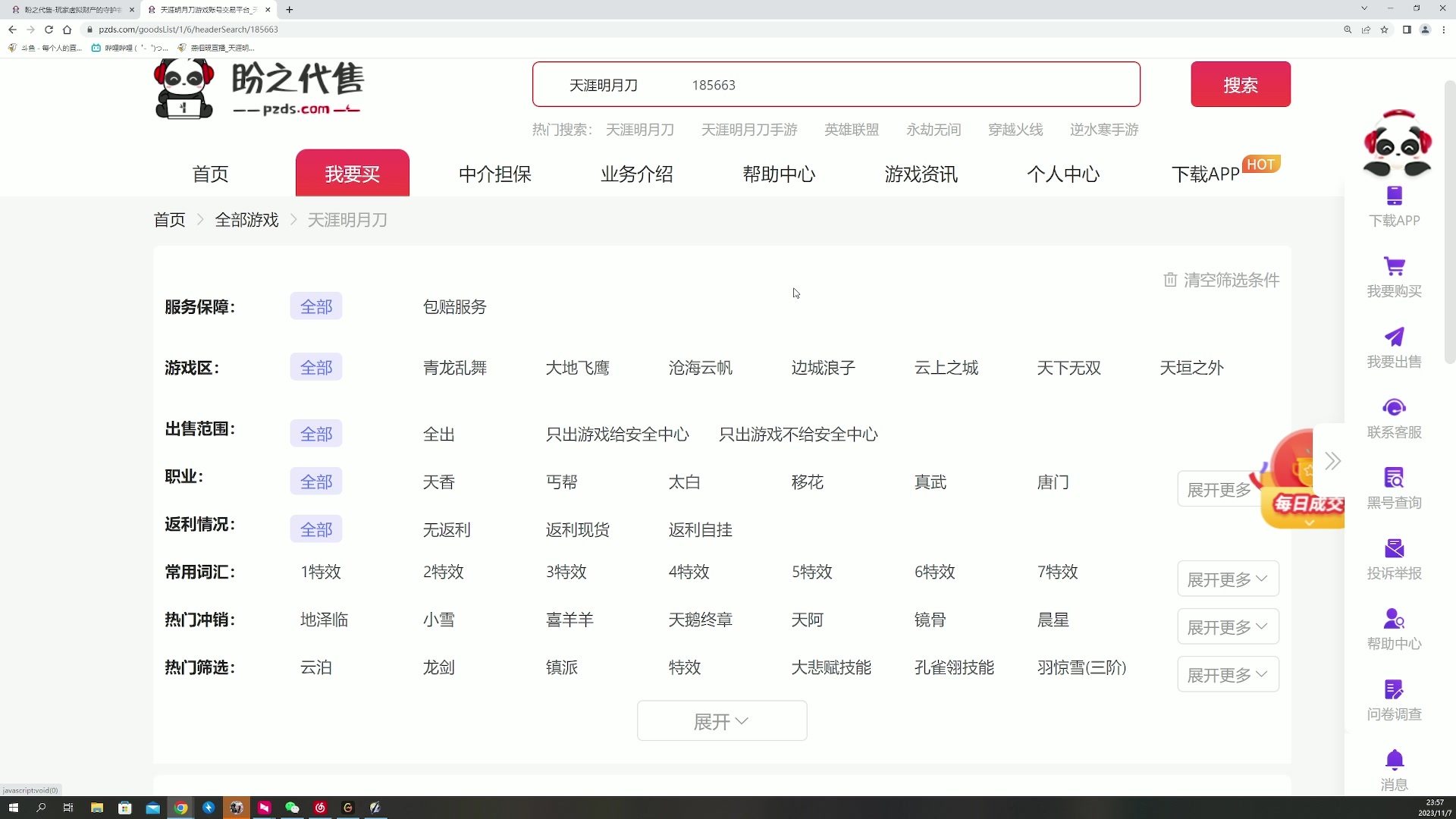Click the bottom 展开 expander
The image size is (1456, 819).
[x=721, y=721]
